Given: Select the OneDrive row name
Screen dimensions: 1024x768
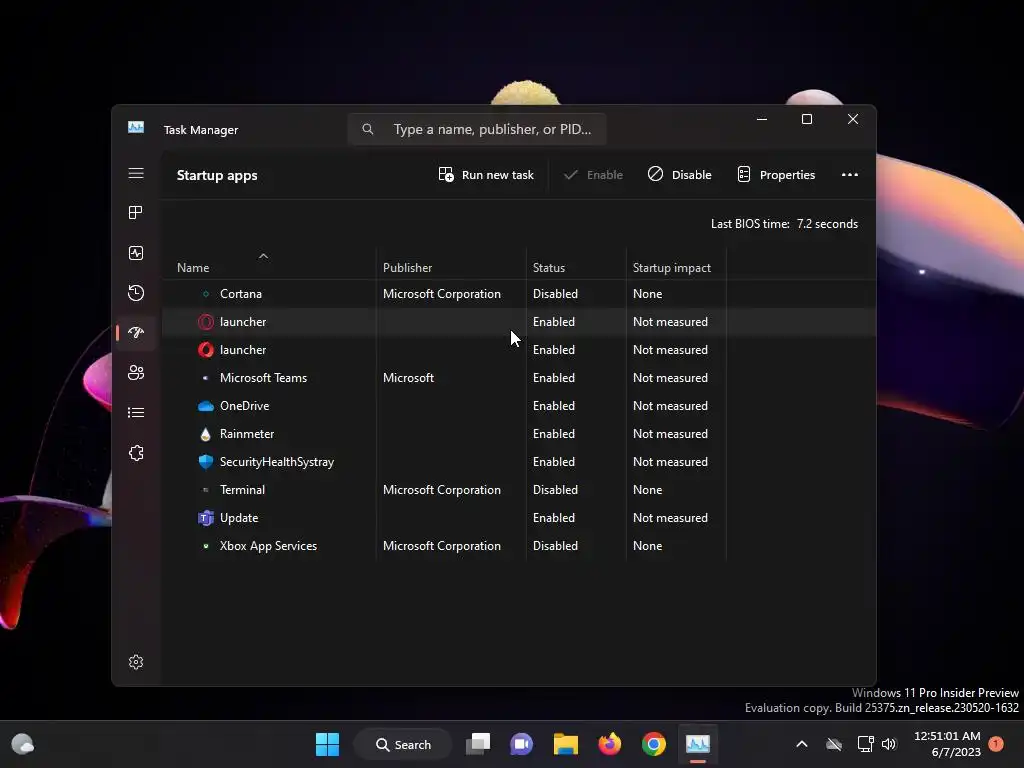Looking at the screenshot, I should pyautogui.click(x=244, y=406).
